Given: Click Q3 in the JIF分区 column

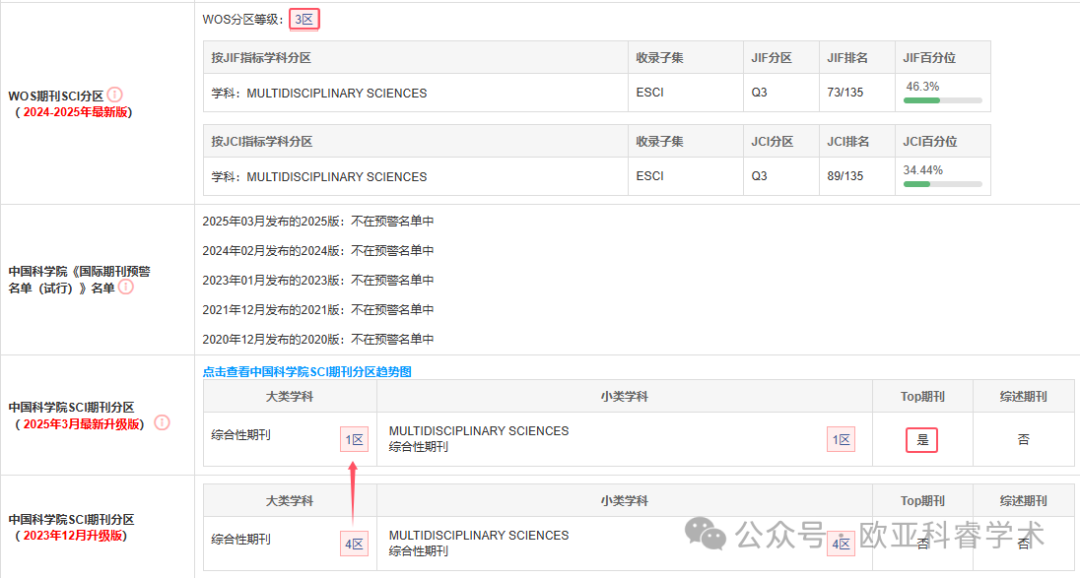Looking at the screenshot, I should pyautogui.click(x=759, y=92).
